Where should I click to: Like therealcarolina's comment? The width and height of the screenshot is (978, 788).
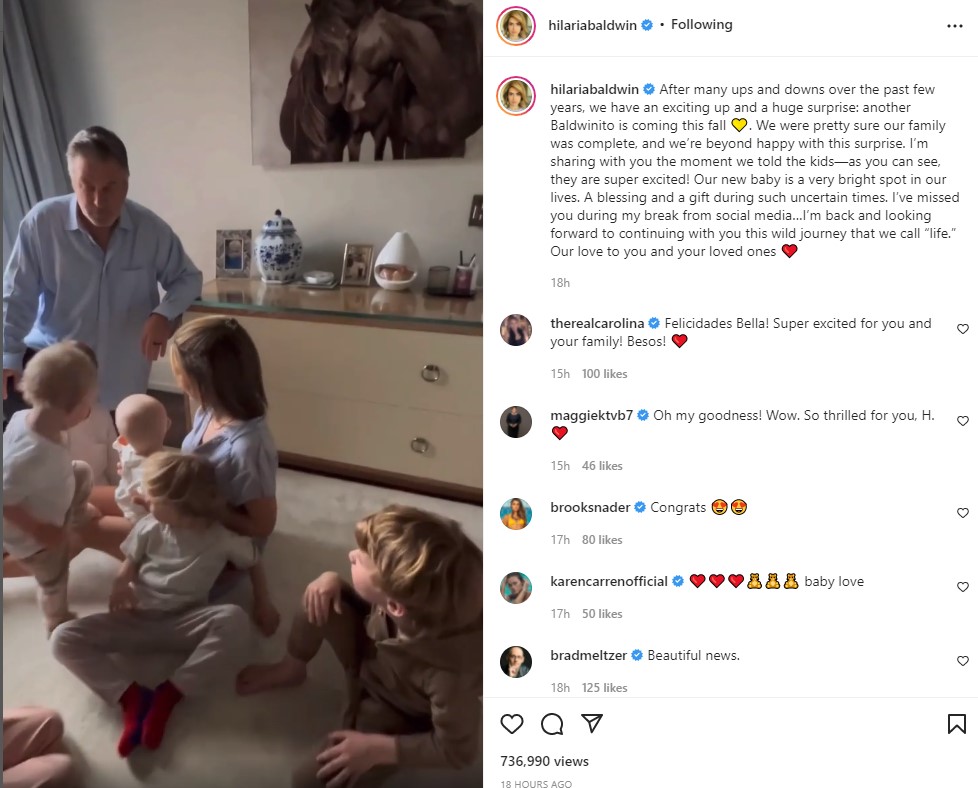click(x=962, y=329)
